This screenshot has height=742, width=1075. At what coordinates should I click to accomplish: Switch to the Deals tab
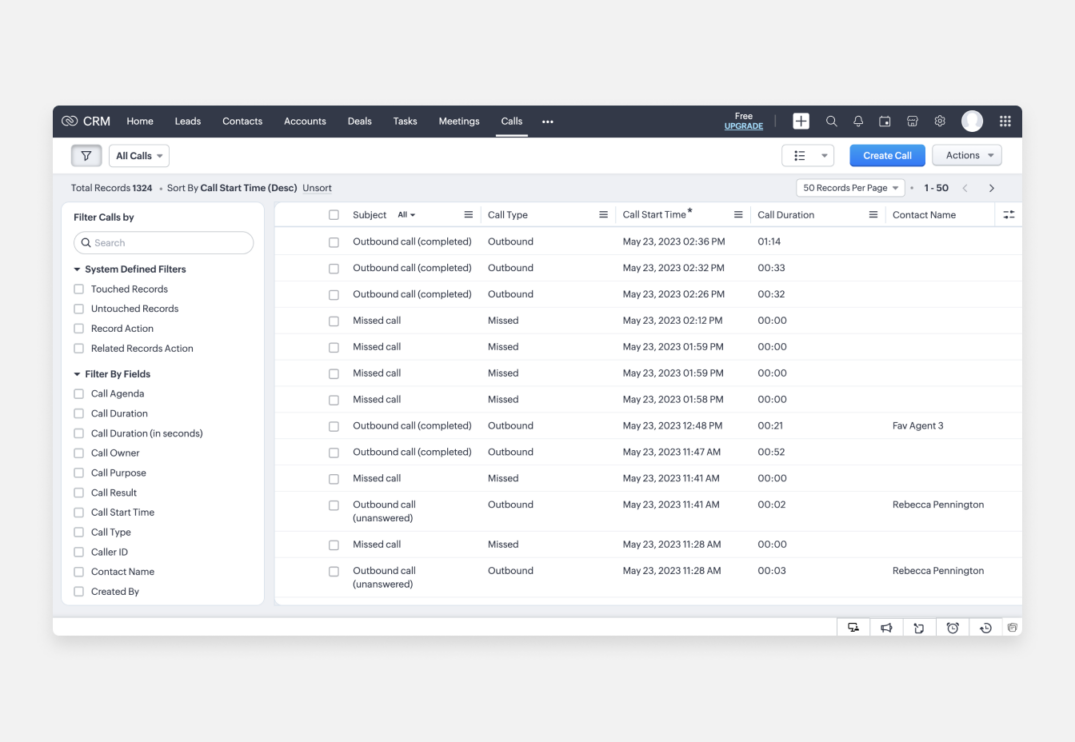point(359,121)
